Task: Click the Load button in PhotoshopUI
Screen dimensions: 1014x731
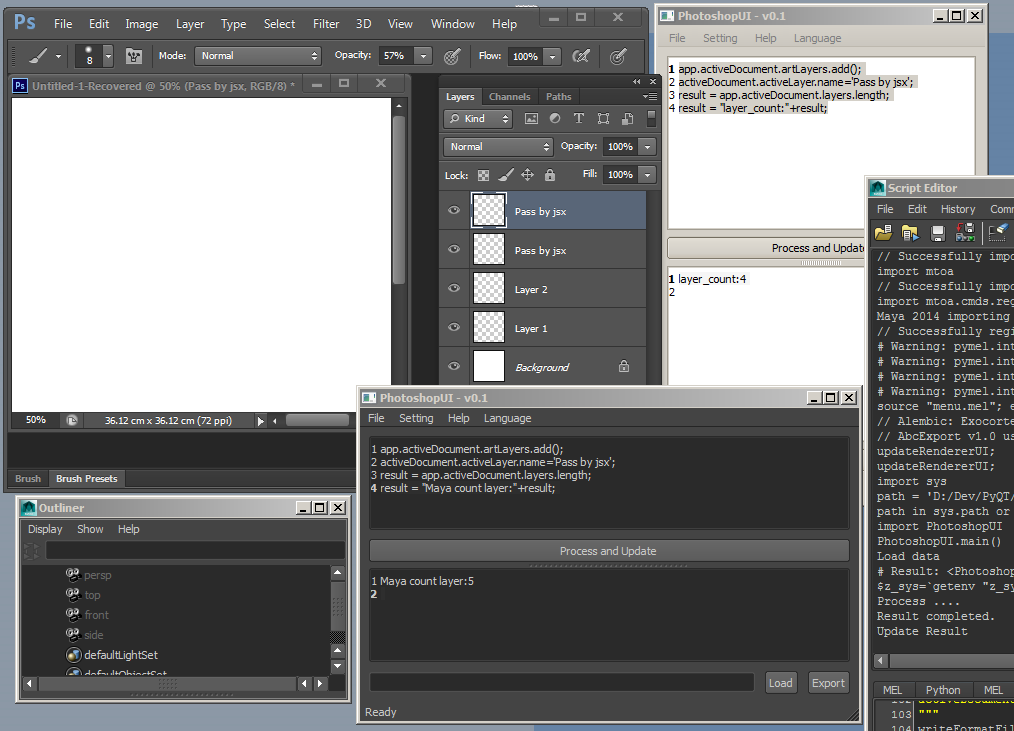Action: click(x=781, y=683)
